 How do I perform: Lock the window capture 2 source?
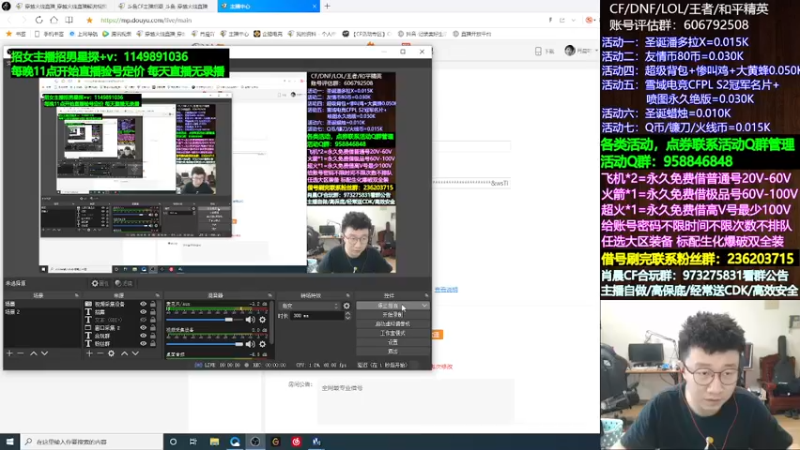pyautogui.click(x=153, y=328)
